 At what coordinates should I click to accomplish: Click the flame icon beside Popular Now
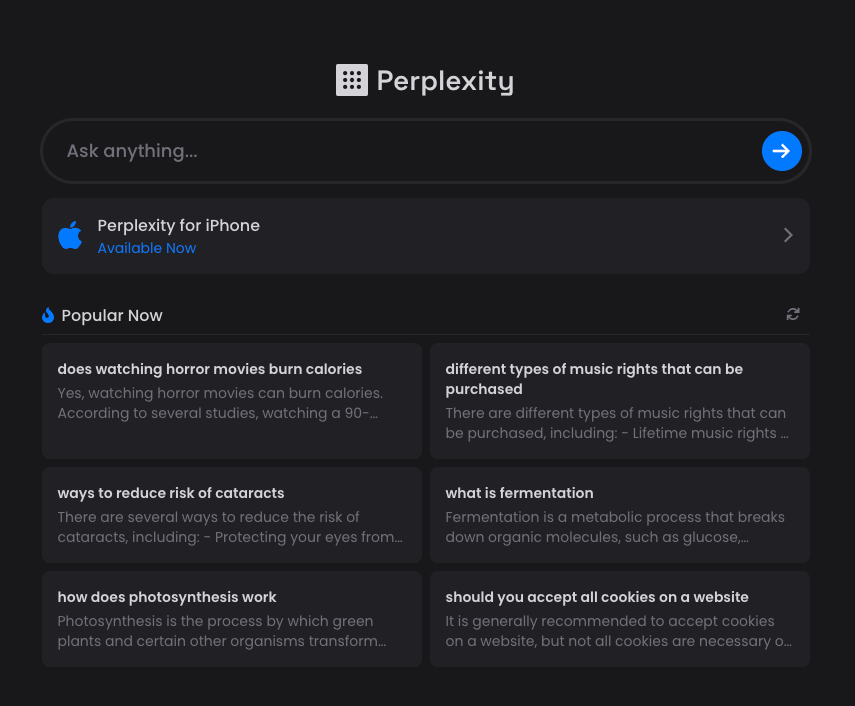coord(48,315)
